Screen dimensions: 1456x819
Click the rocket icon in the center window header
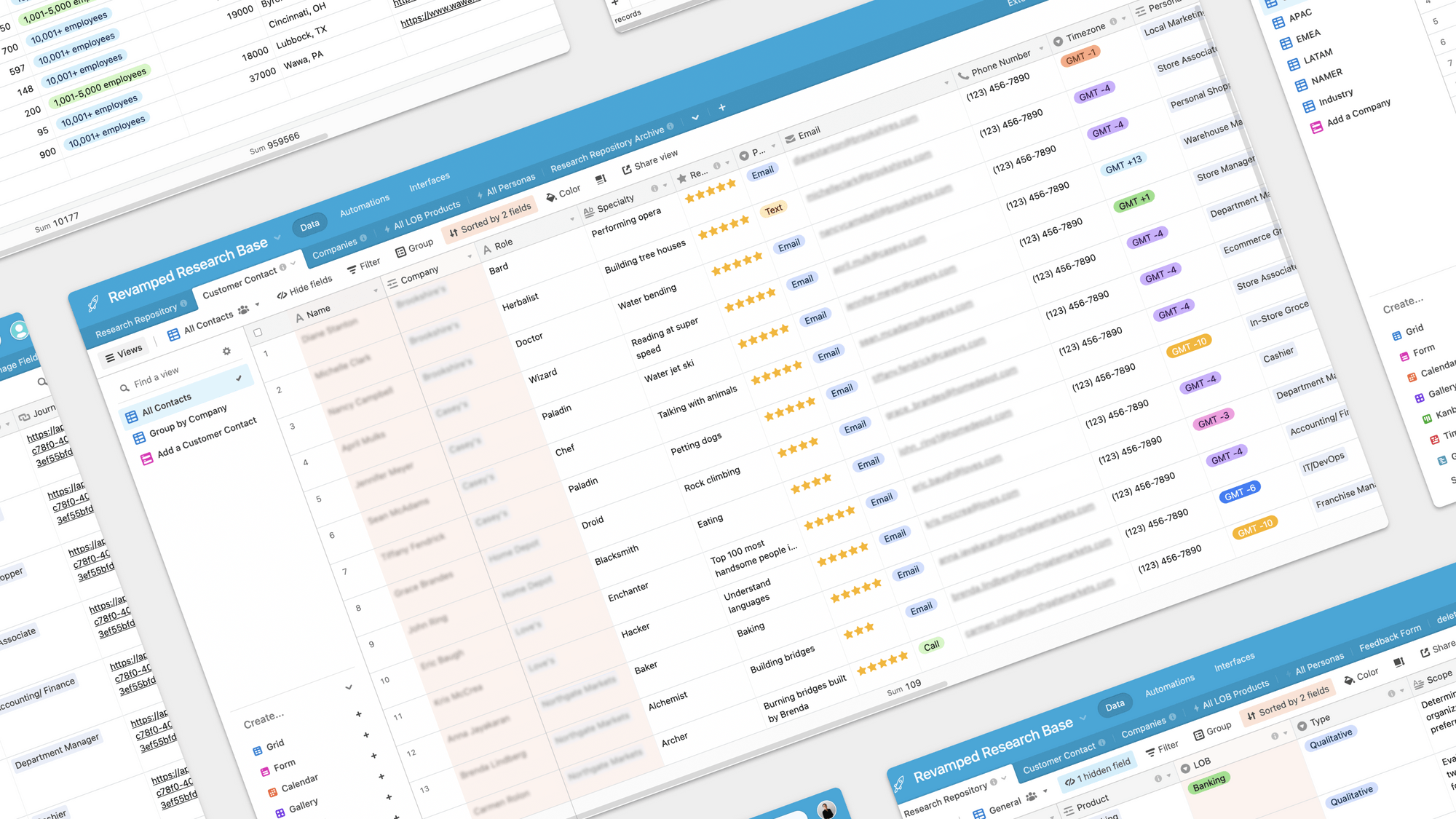[93, 304]
